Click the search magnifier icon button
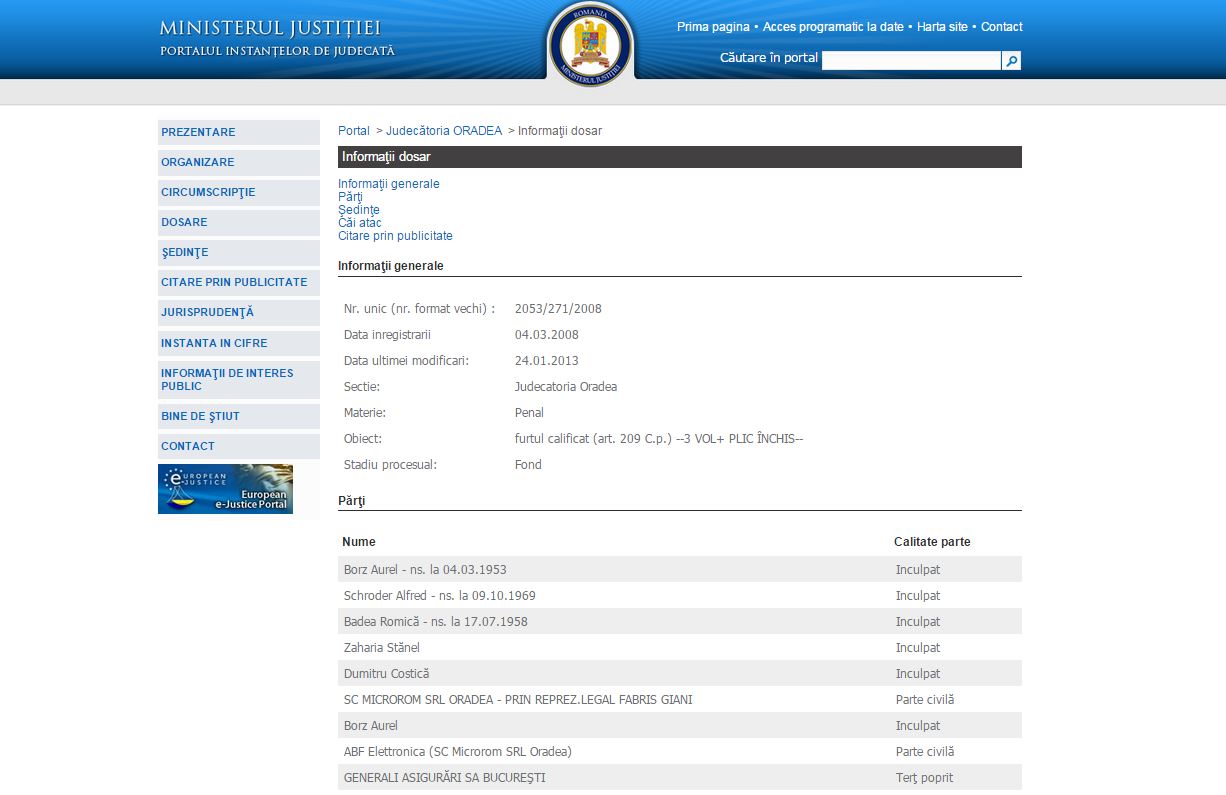This screenshot has height=795, width=1226. tap(1011, 61)
